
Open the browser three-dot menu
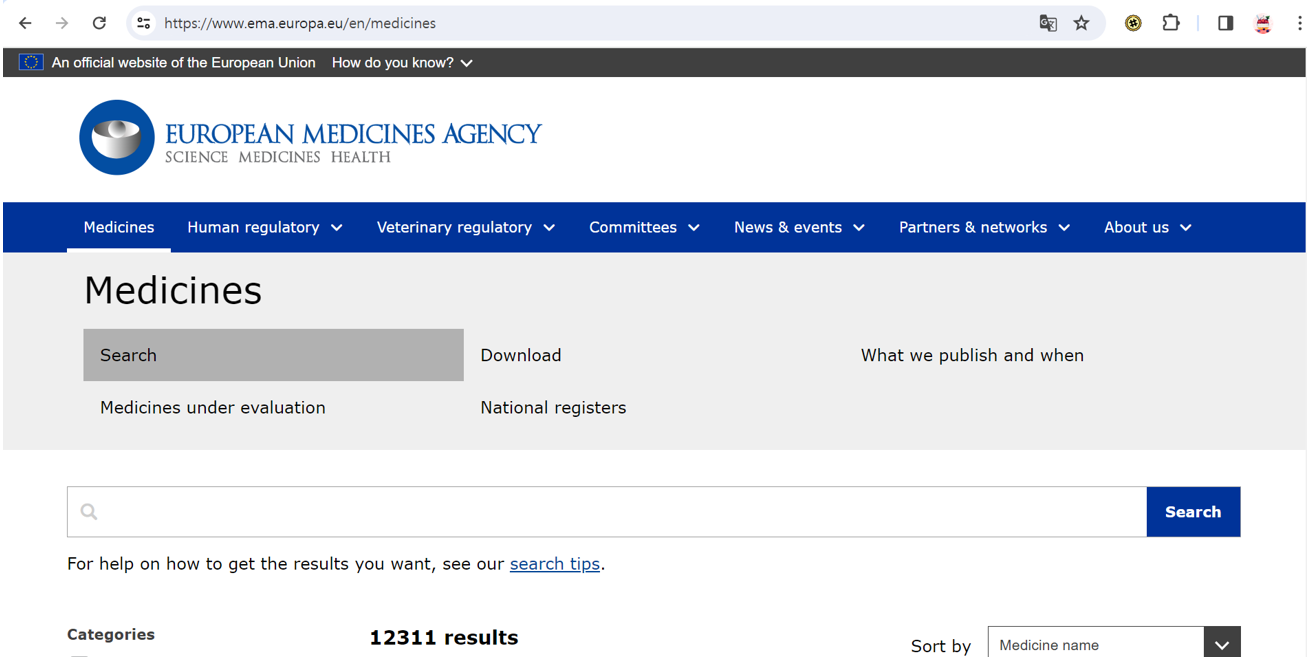[x=1299, y=23]
